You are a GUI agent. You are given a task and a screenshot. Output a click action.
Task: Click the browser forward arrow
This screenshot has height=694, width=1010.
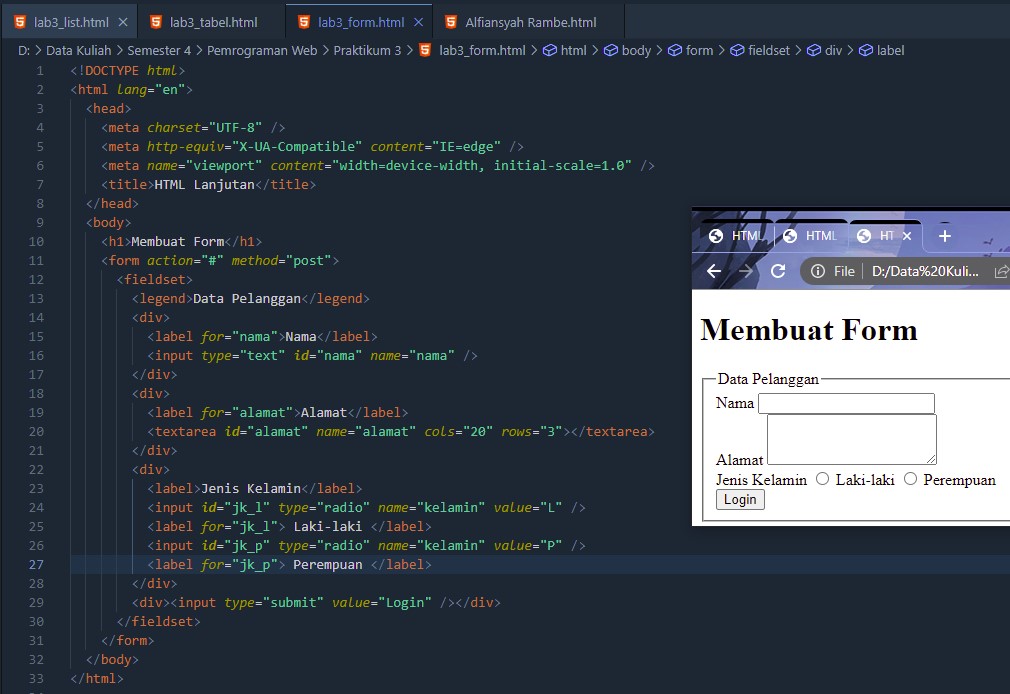(746, 271)
